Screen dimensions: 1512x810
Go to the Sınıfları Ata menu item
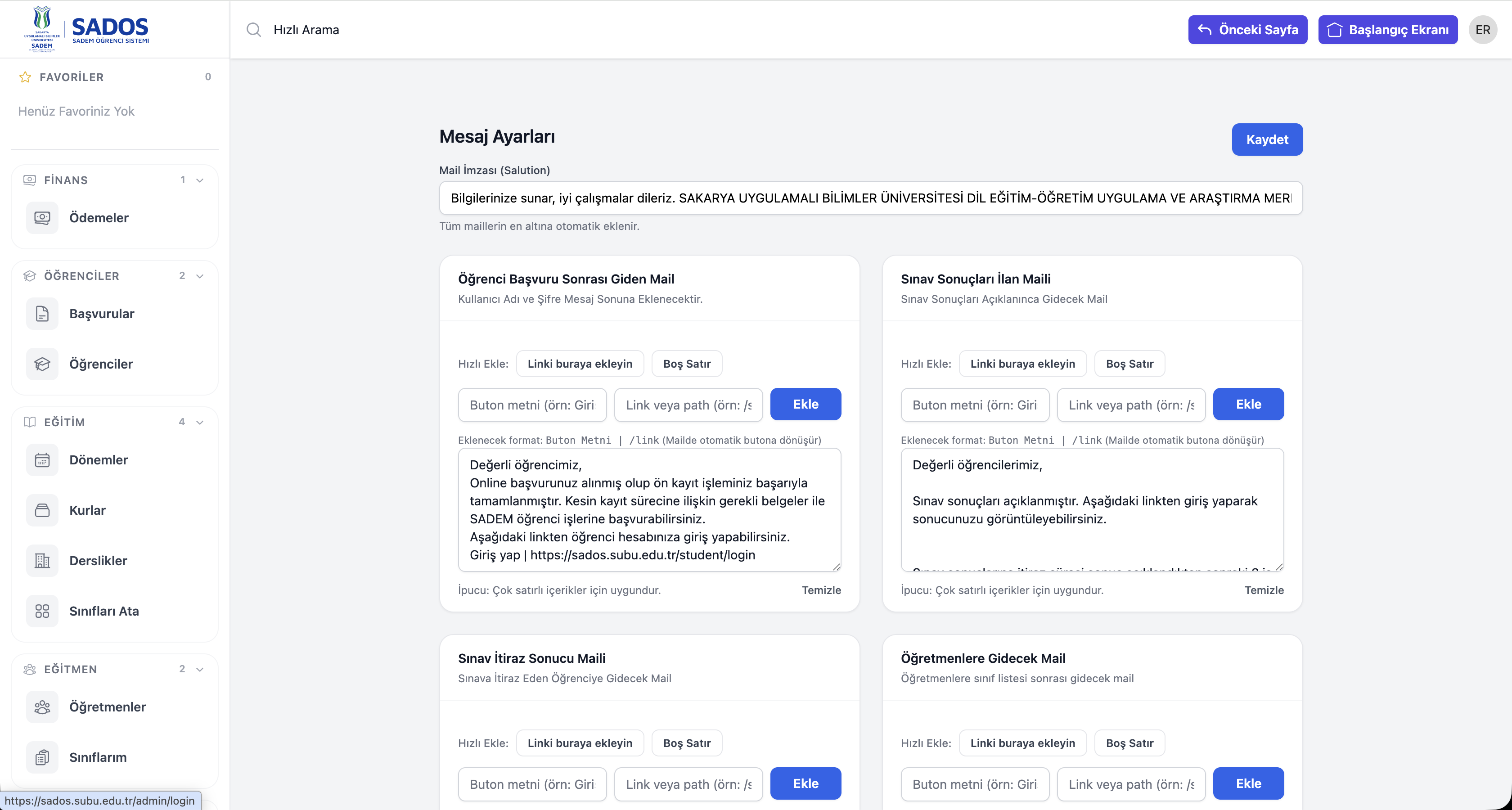click(x=115, y=611)
